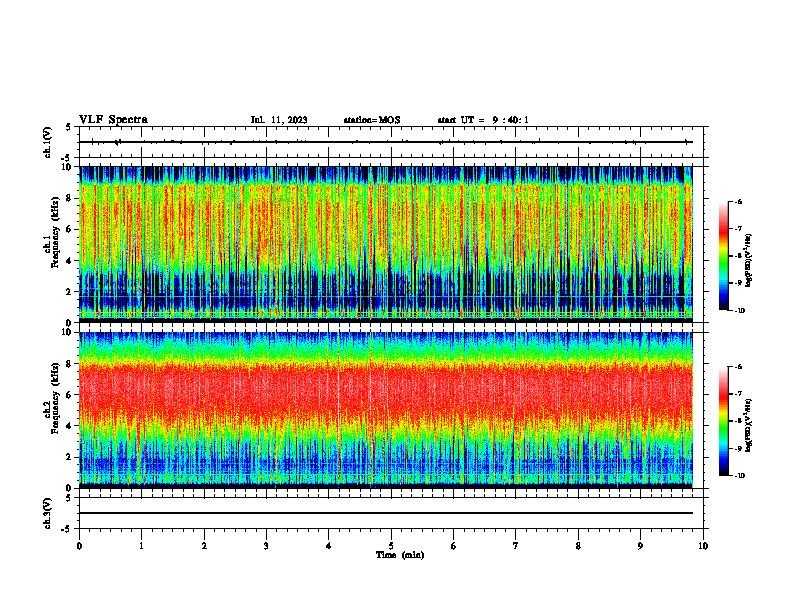Select the date 'Jul 11, 2023' in the header
The image size is (792, 612).
click(x=279, y=120)
